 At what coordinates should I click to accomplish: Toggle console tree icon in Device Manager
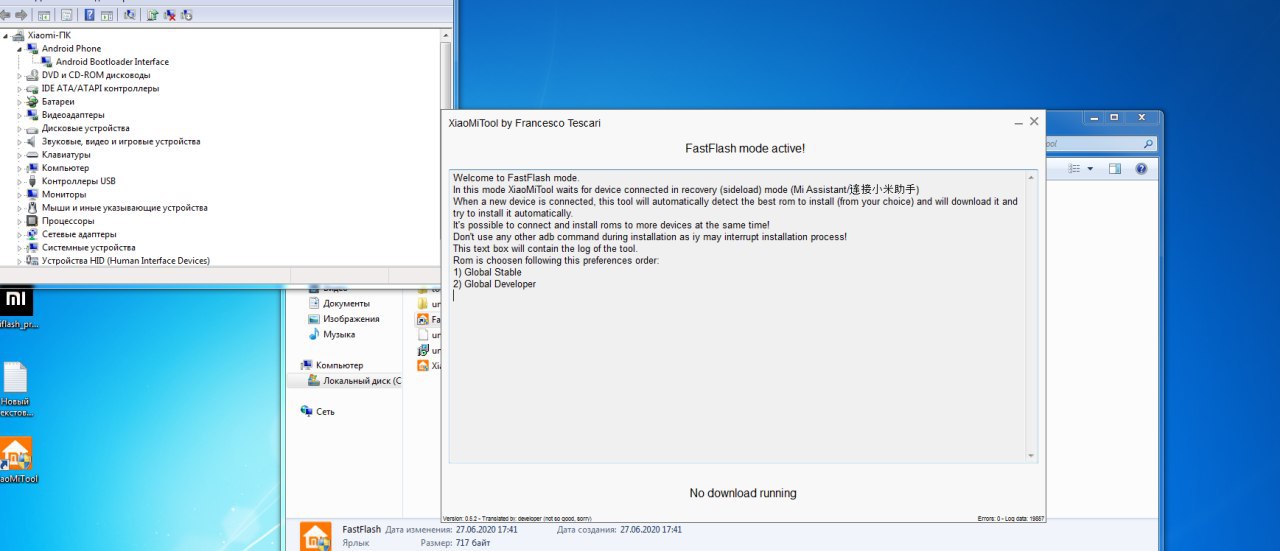pyautogui.click(x=43, y=15)
